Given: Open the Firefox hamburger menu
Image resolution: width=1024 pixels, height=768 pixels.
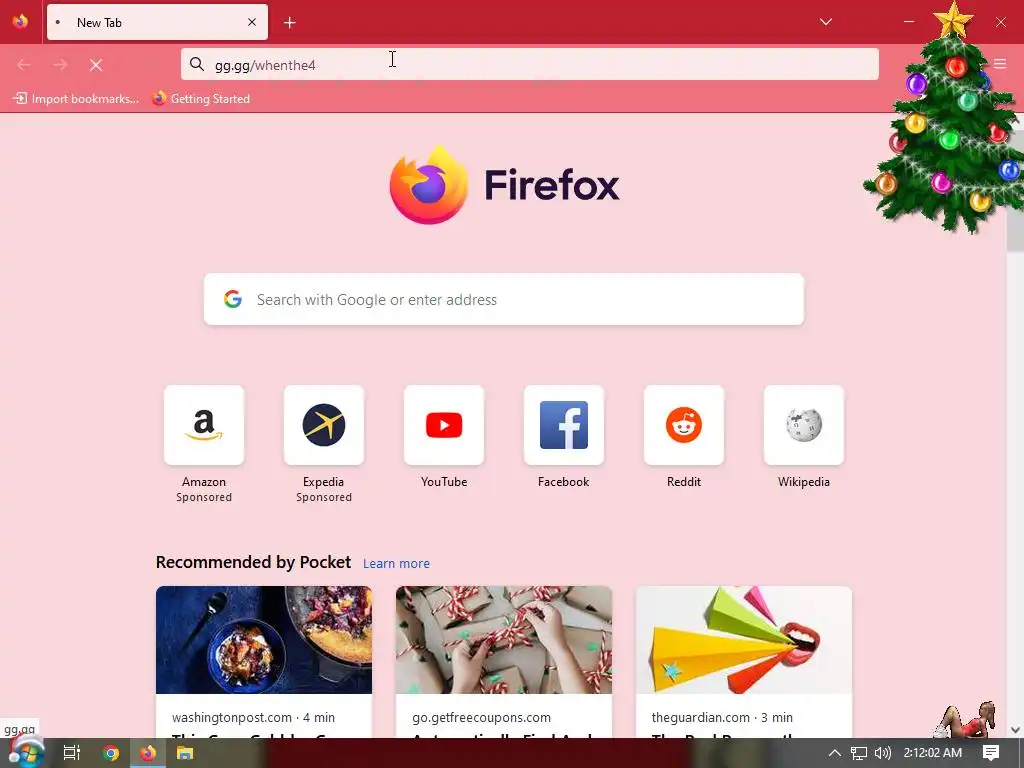Looking at the screenshot, I should (x=1000, y=63).
